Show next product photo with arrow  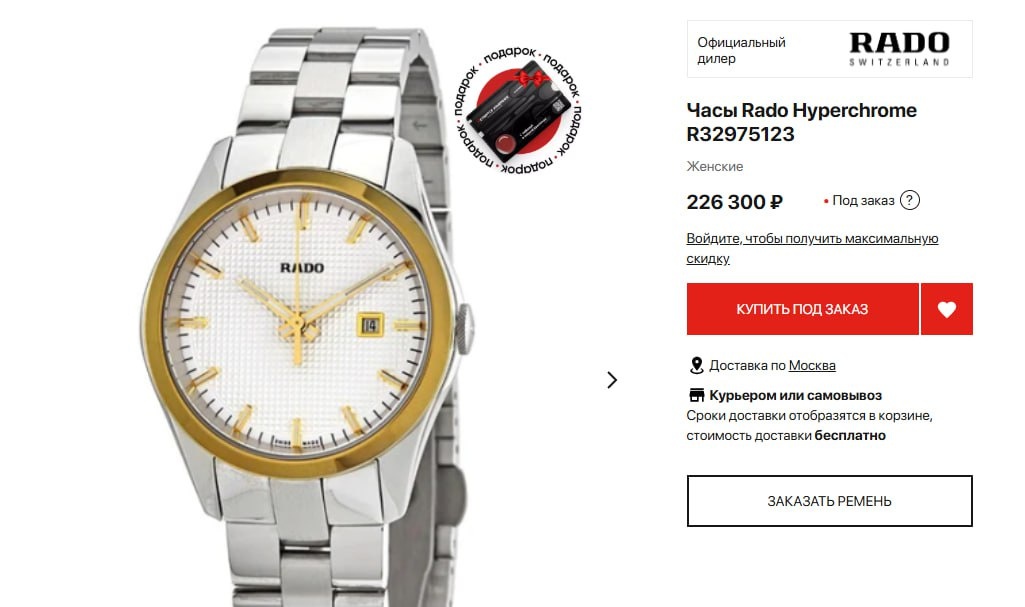point(612,380)
